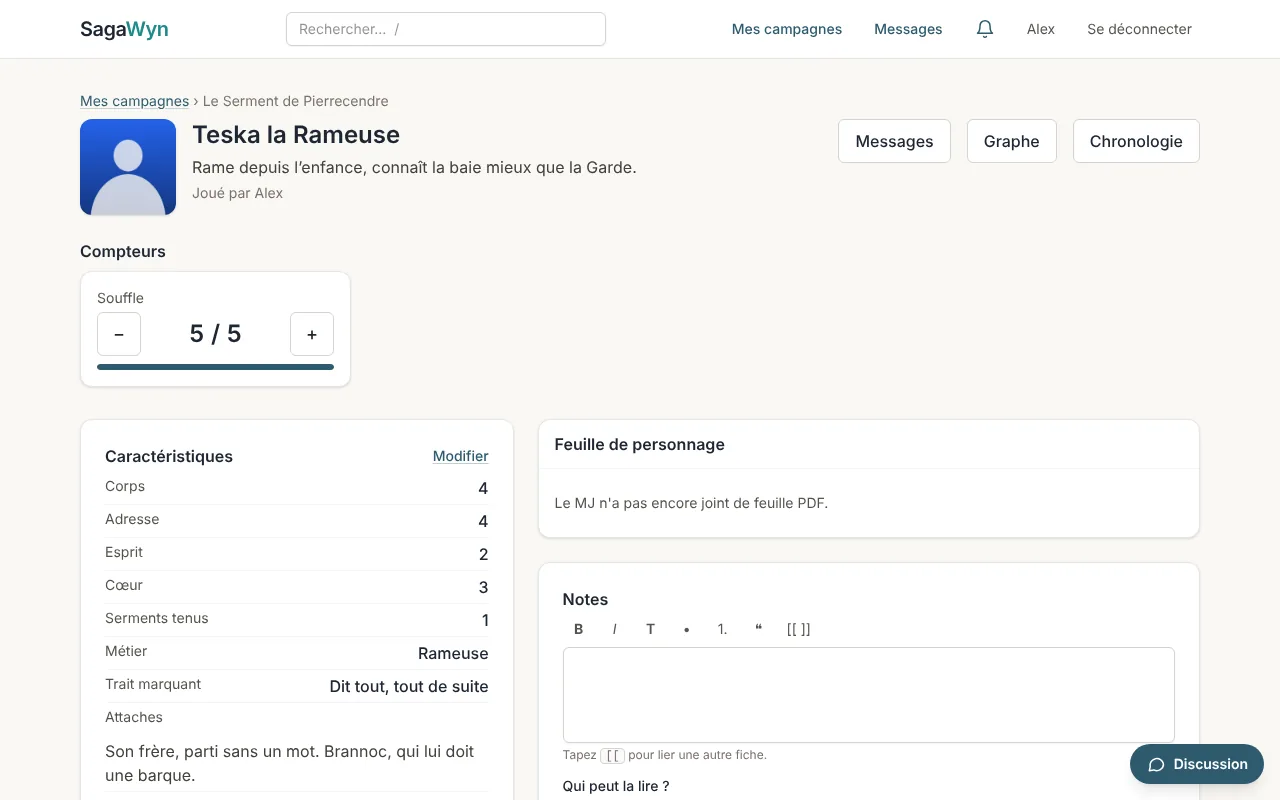This screenshot has height=800, width=1280.
Task: Decrease the Souffle counter
Action: pyautogui.click(x=119, y=334)
